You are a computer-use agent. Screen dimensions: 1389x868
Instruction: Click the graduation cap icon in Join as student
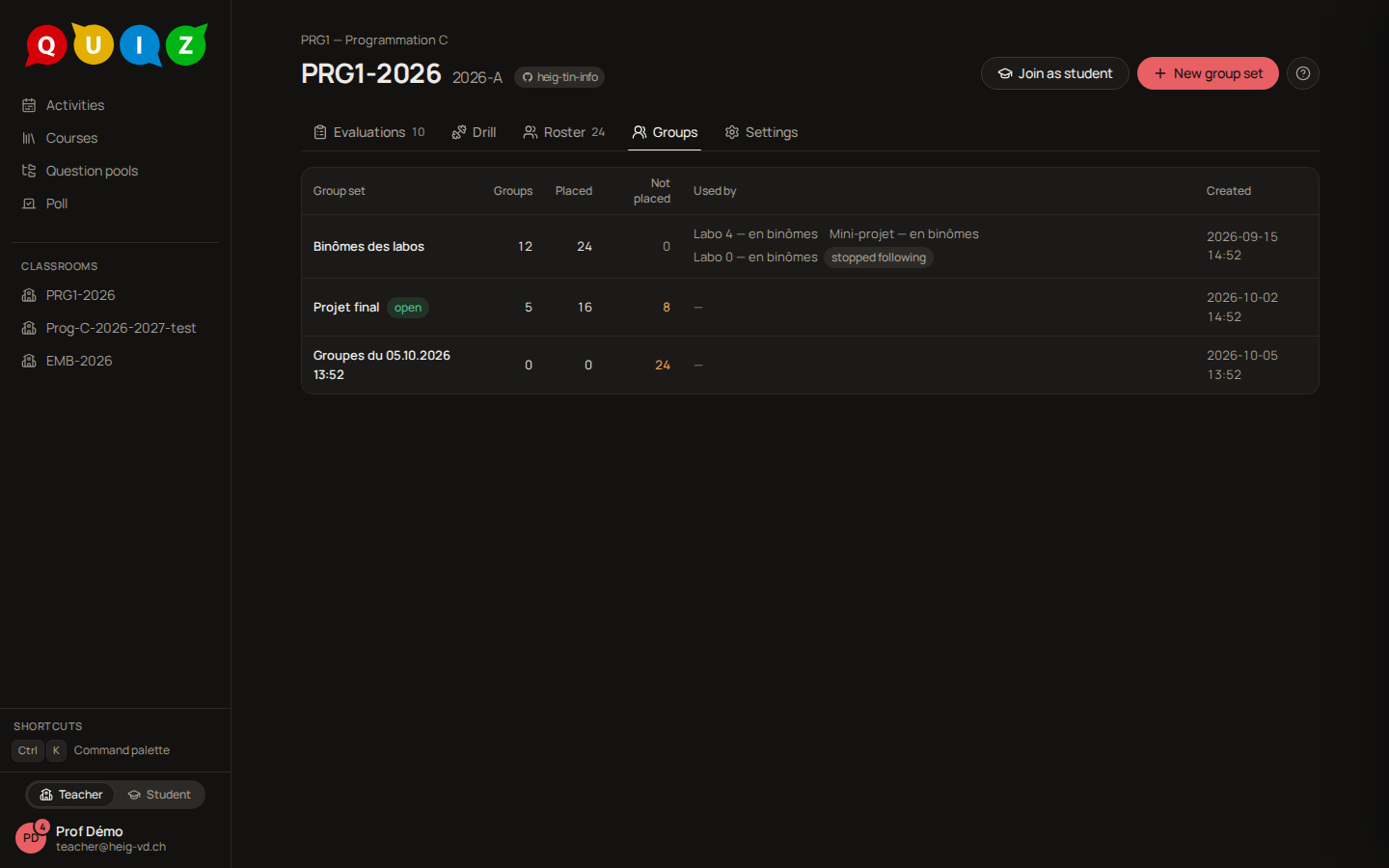point(1005,73)
